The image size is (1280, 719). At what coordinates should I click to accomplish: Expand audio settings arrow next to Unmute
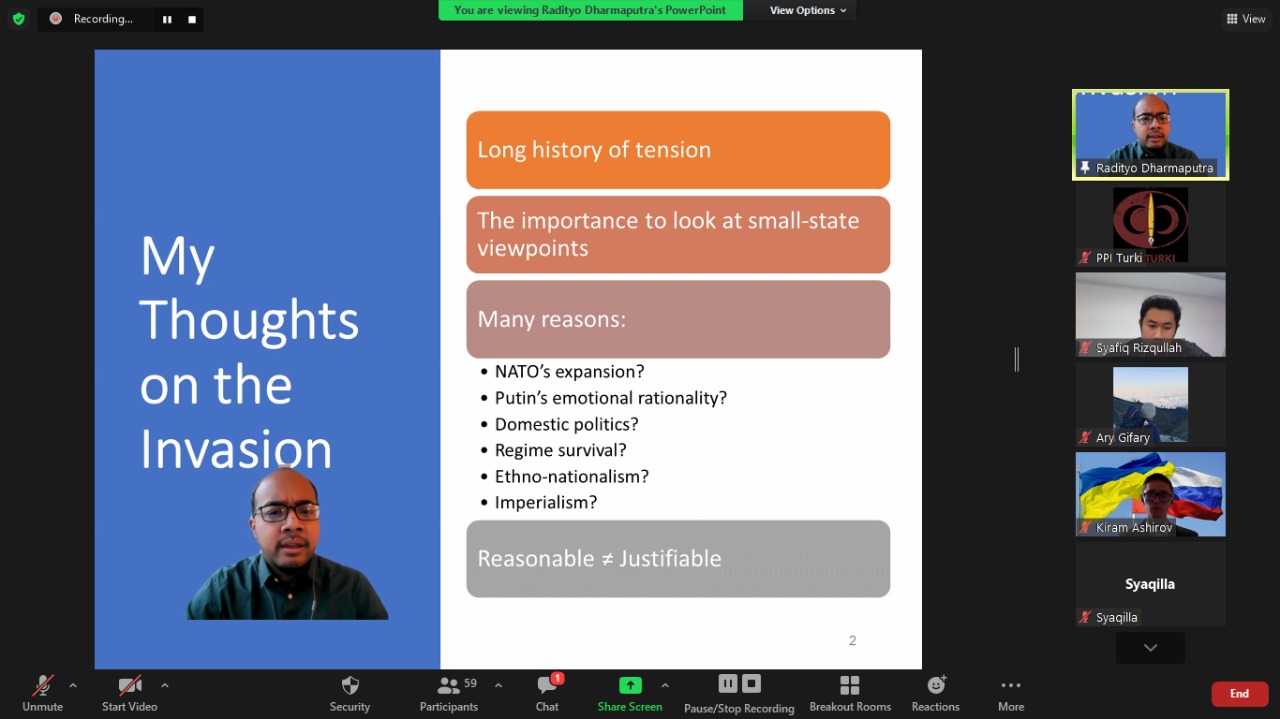pyautogui.click(x=73, y=686)
